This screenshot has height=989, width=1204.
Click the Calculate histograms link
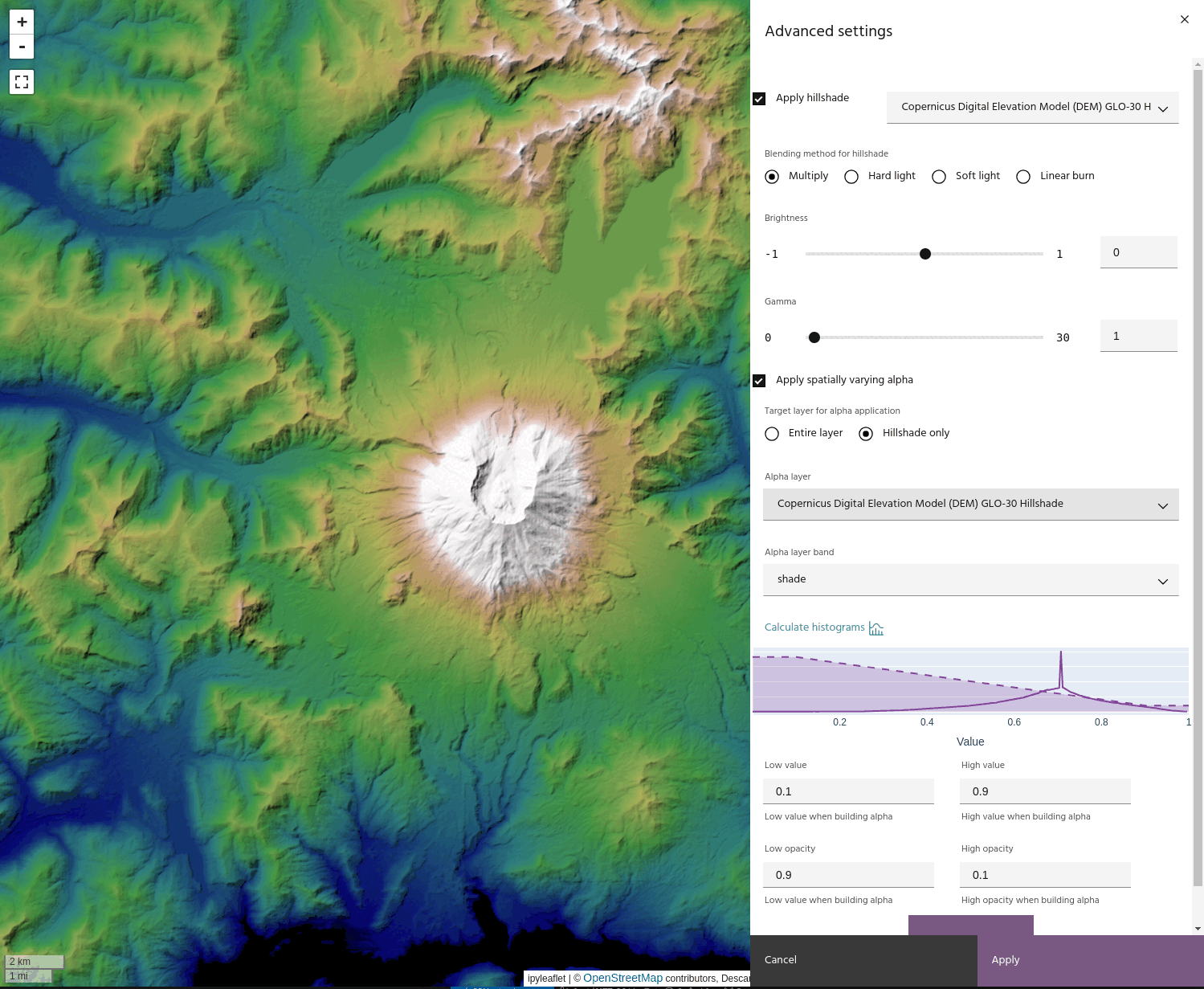point(814,627)
